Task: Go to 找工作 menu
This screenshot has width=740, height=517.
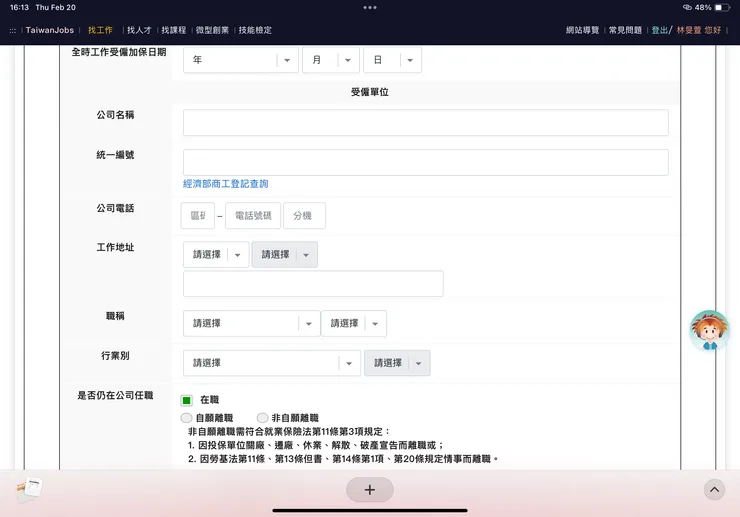Action: coord(100,30)
